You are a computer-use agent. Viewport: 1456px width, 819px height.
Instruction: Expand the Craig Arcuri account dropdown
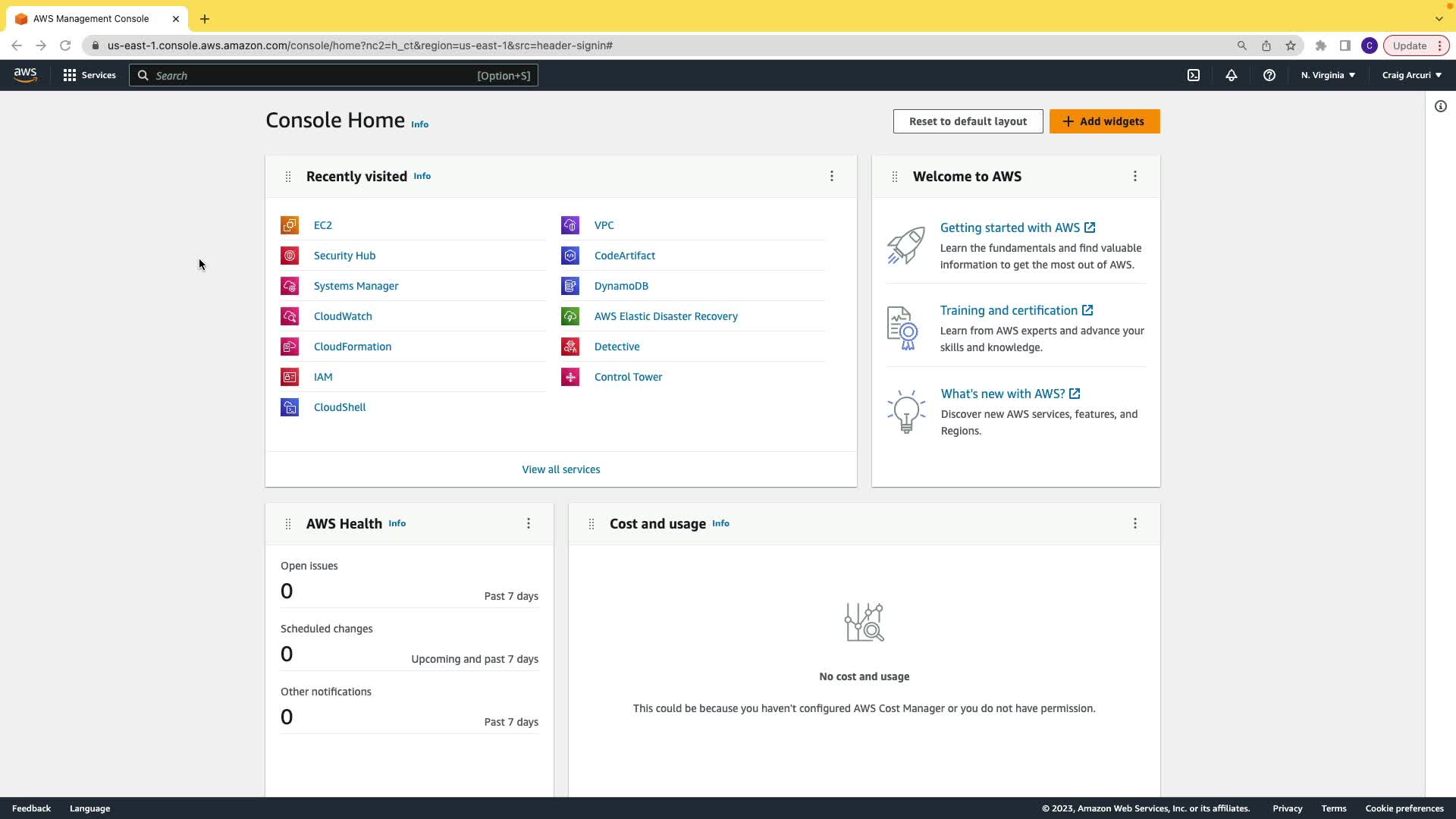1411,75
